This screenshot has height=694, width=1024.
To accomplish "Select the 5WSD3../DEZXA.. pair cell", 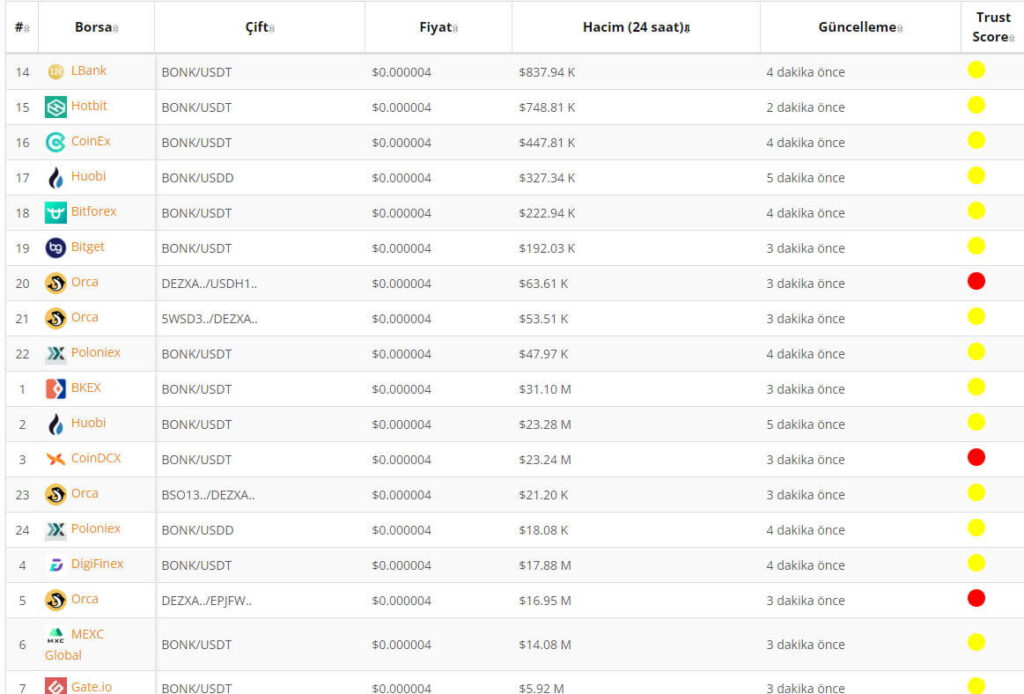I will pyautogui.click(x=210, y=319).
